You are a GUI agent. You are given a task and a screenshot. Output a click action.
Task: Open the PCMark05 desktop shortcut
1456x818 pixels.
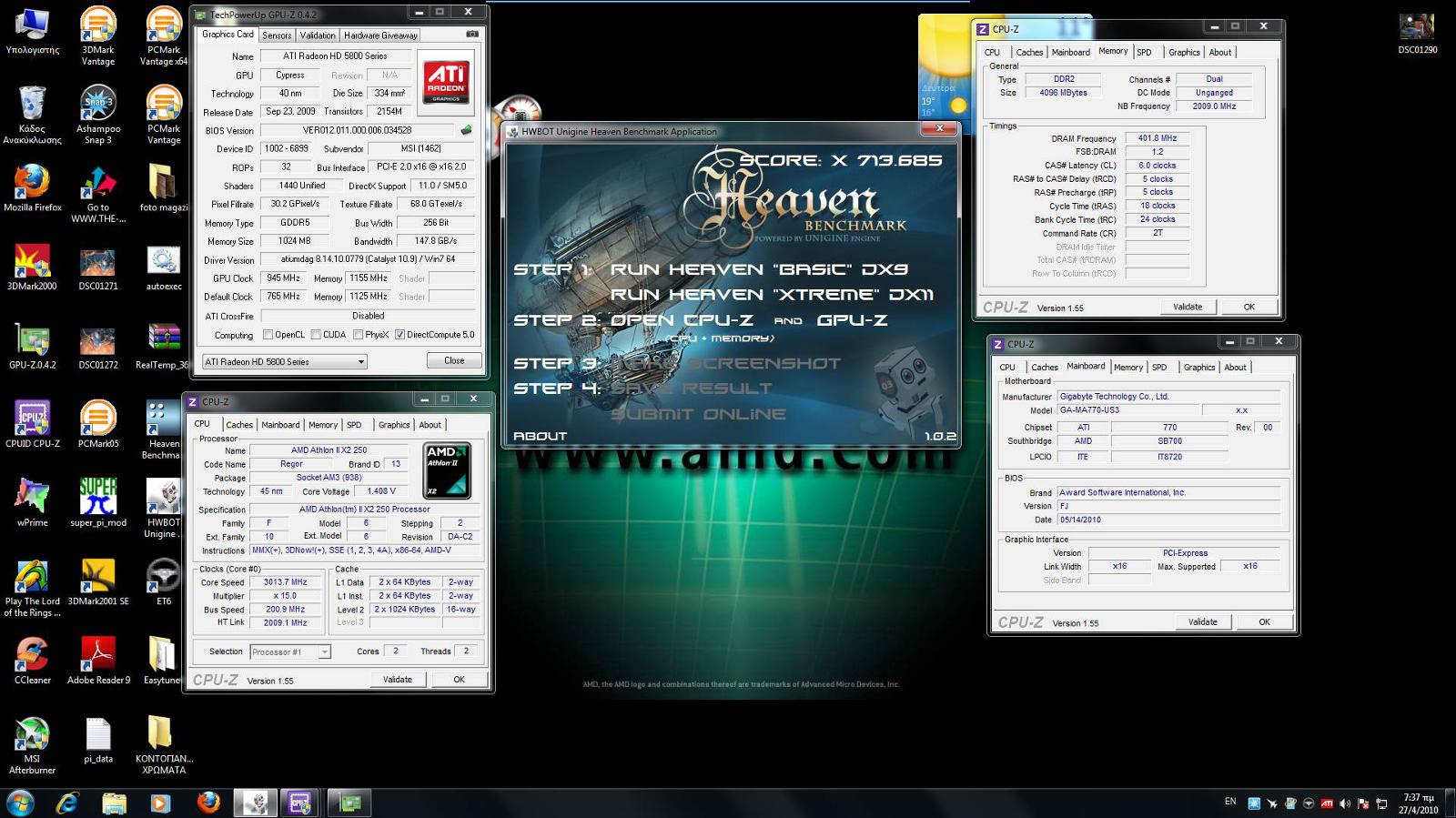[98, 424]
